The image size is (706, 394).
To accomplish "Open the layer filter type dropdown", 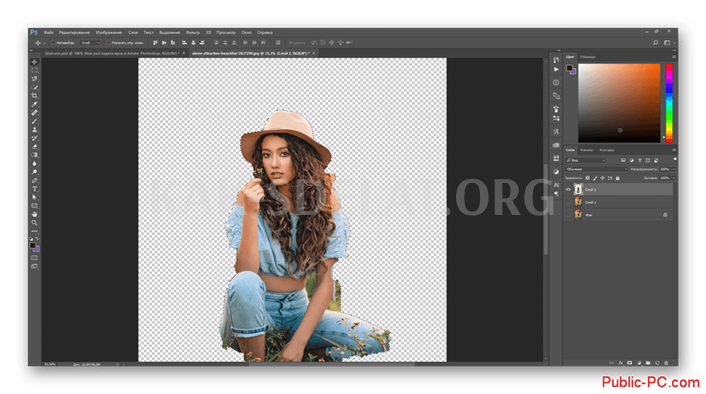I will (x=586, y=160).
